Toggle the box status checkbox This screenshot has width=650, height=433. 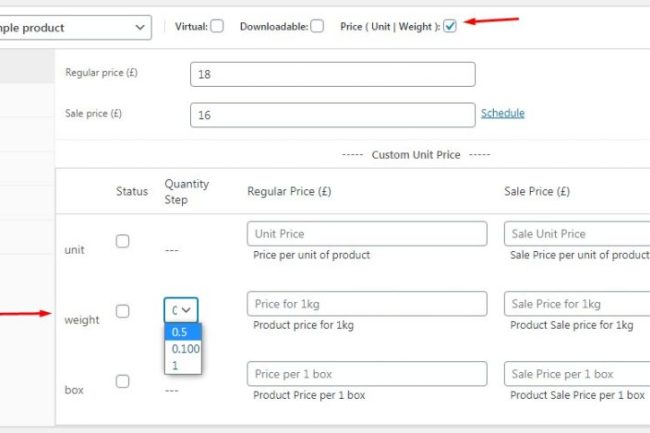[122, 381]
